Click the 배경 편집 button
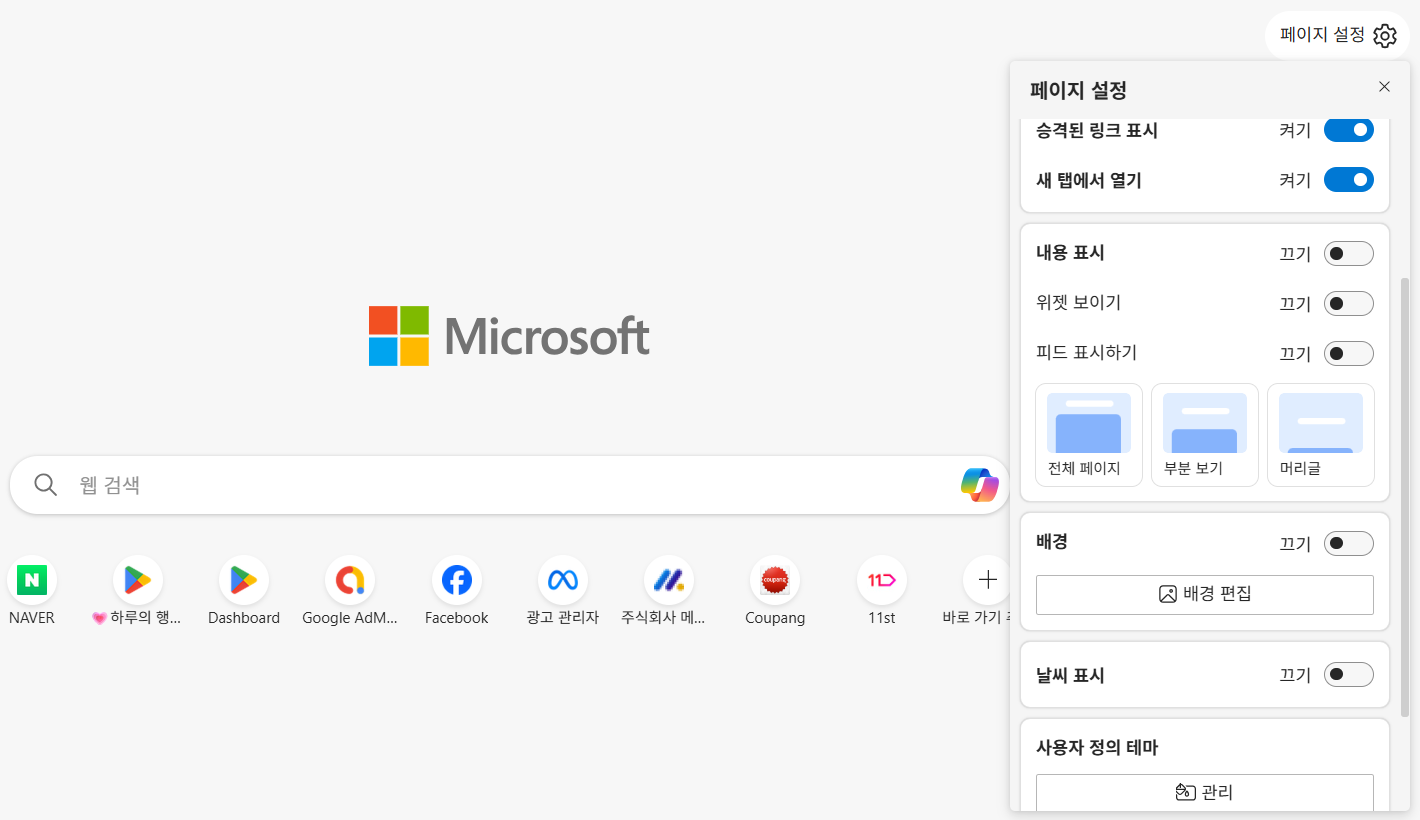The height and width of the screenshot is (820, 1420). (x=1205, y=594)
